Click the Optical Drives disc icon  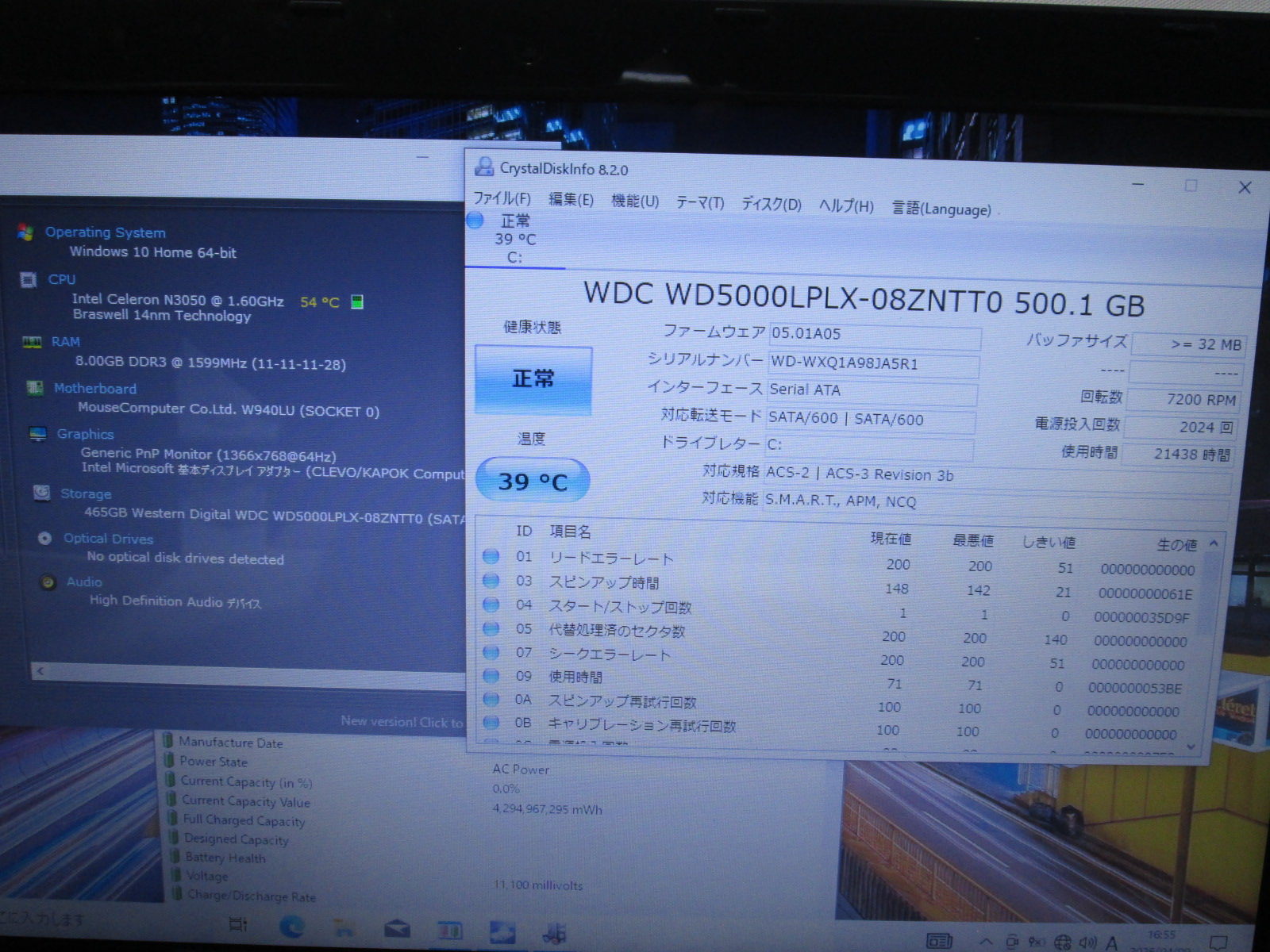[x=45, y=538]
